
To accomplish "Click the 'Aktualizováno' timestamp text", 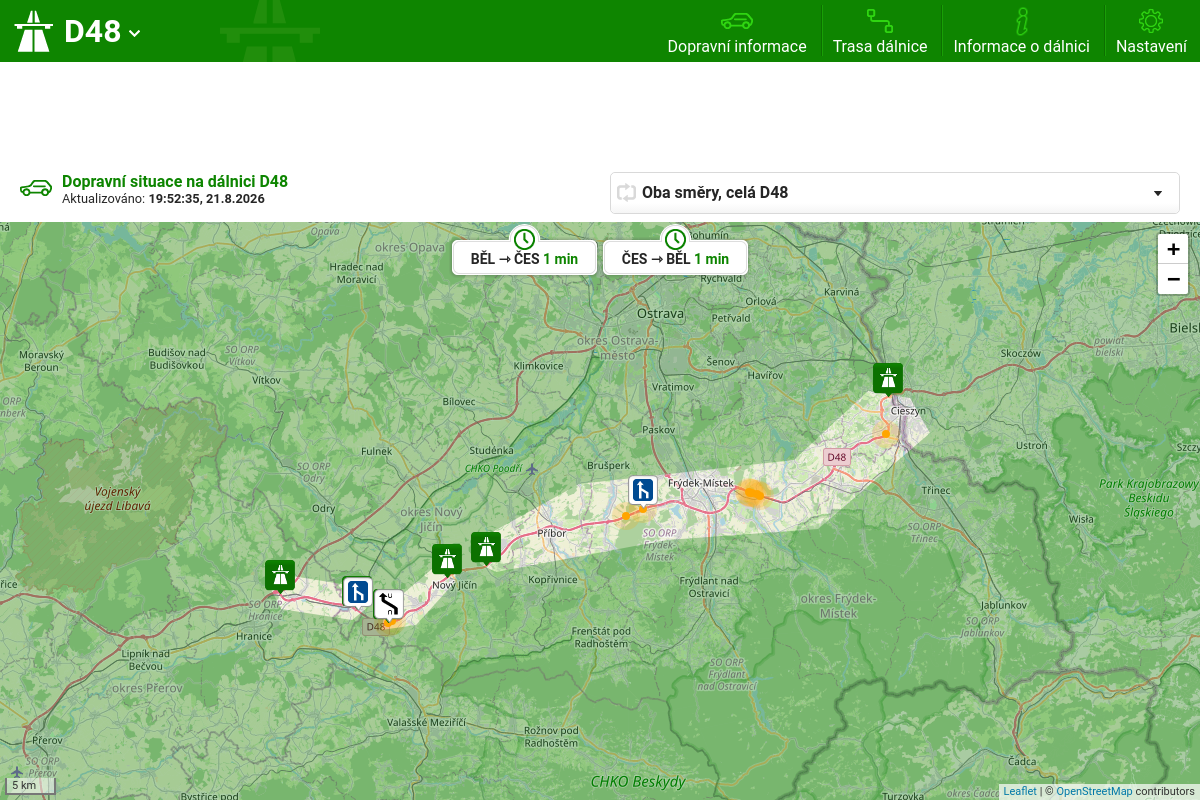I will 163,199.
